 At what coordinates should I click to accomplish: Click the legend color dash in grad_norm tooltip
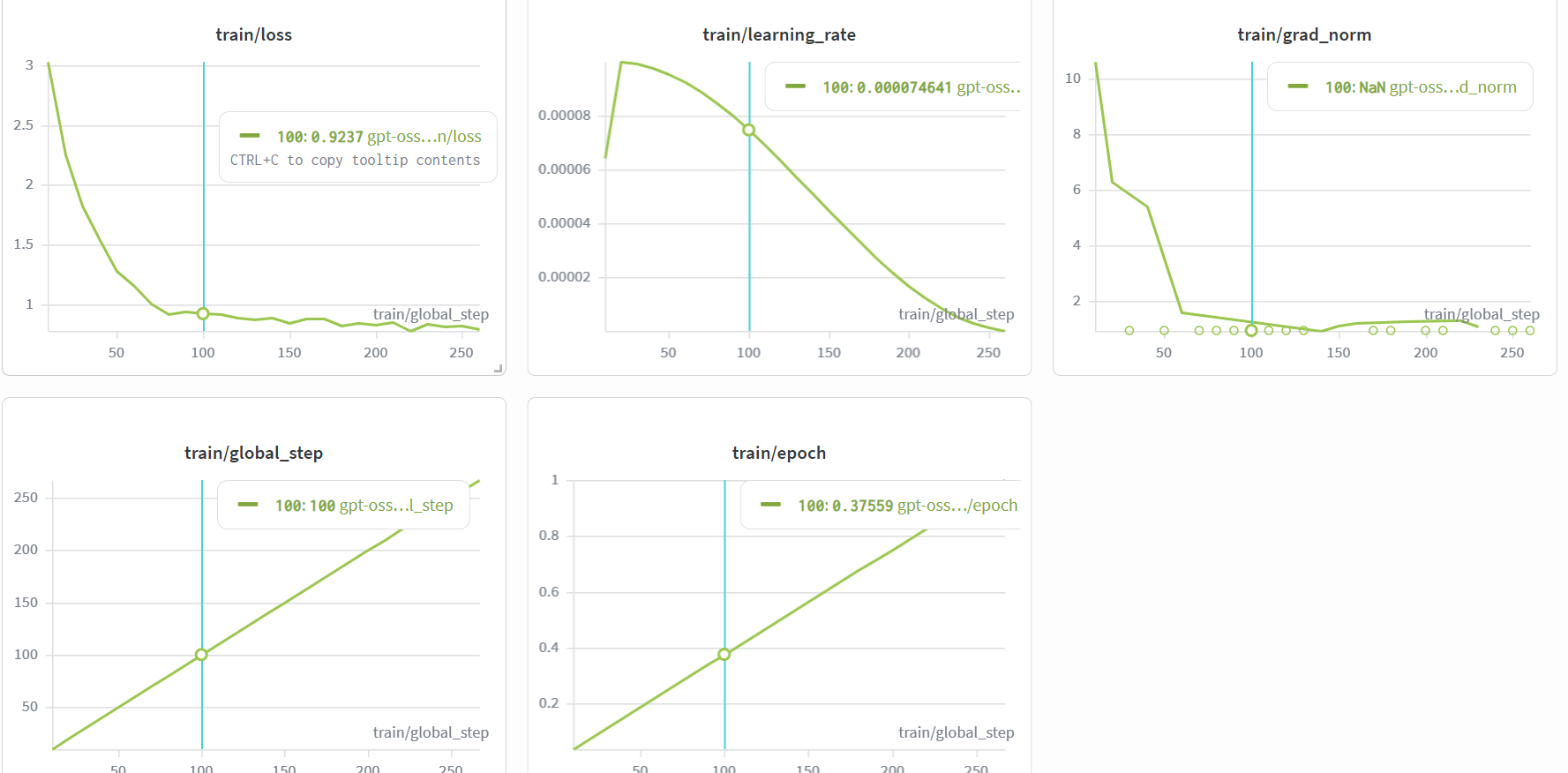1297,86
